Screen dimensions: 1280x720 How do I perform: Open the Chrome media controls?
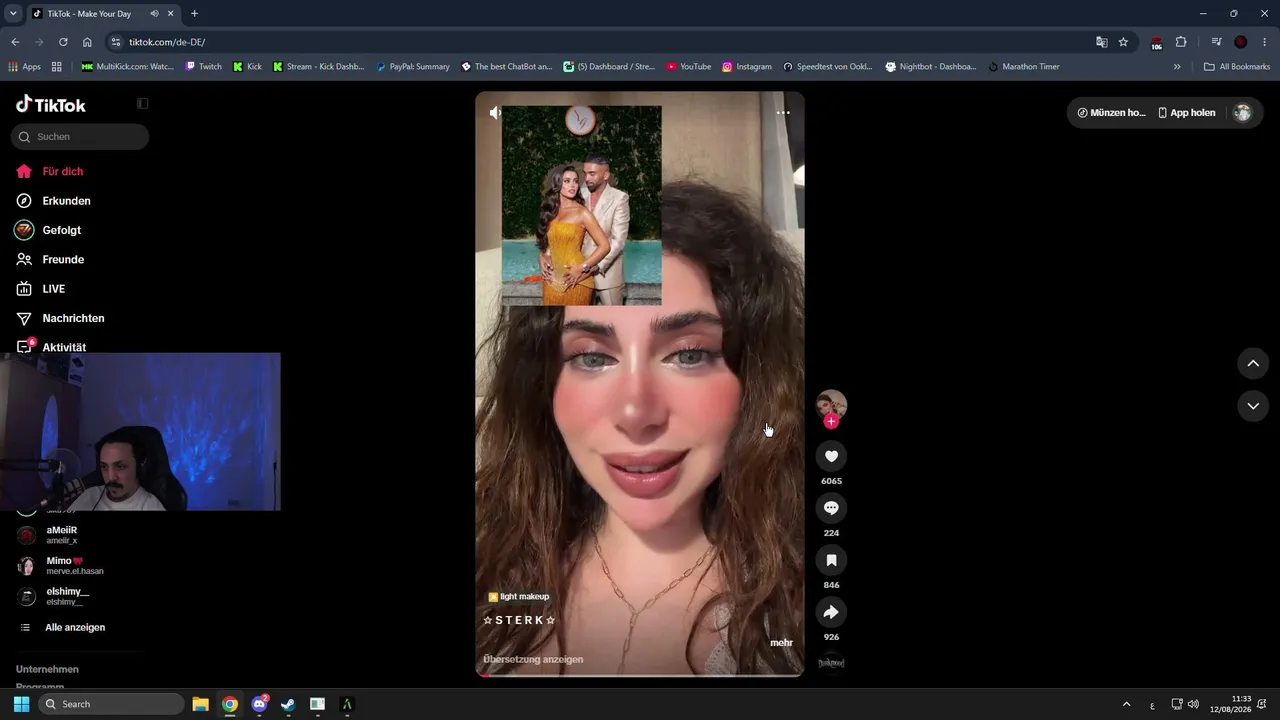[1216, 42]
